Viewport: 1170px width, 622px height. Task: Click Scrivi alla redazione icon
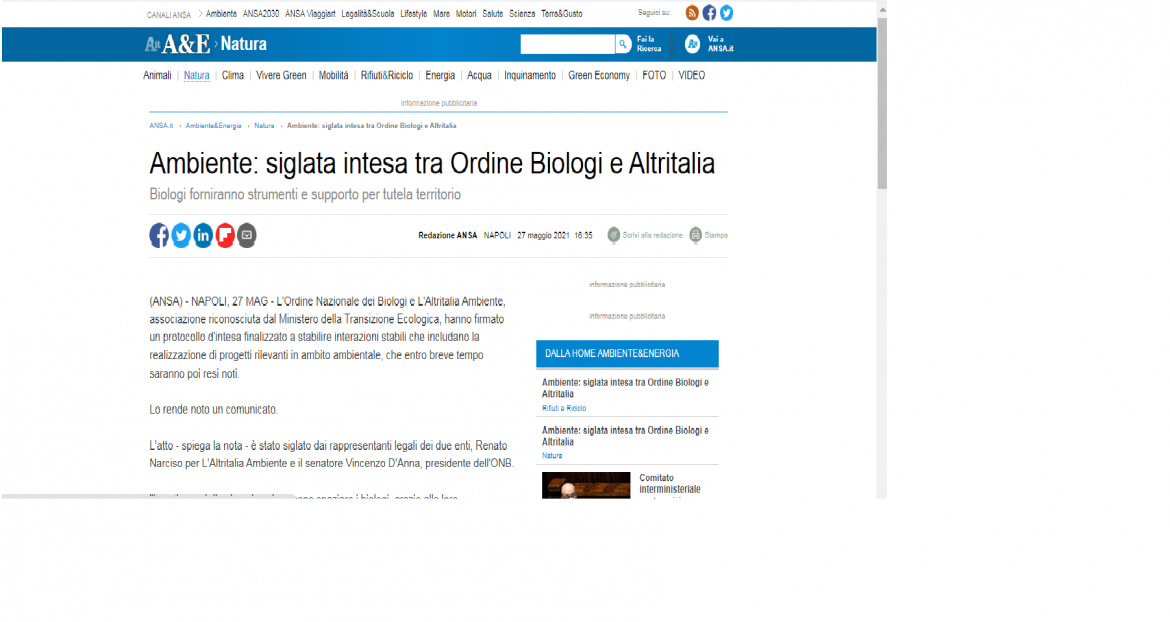coord(614,235)
